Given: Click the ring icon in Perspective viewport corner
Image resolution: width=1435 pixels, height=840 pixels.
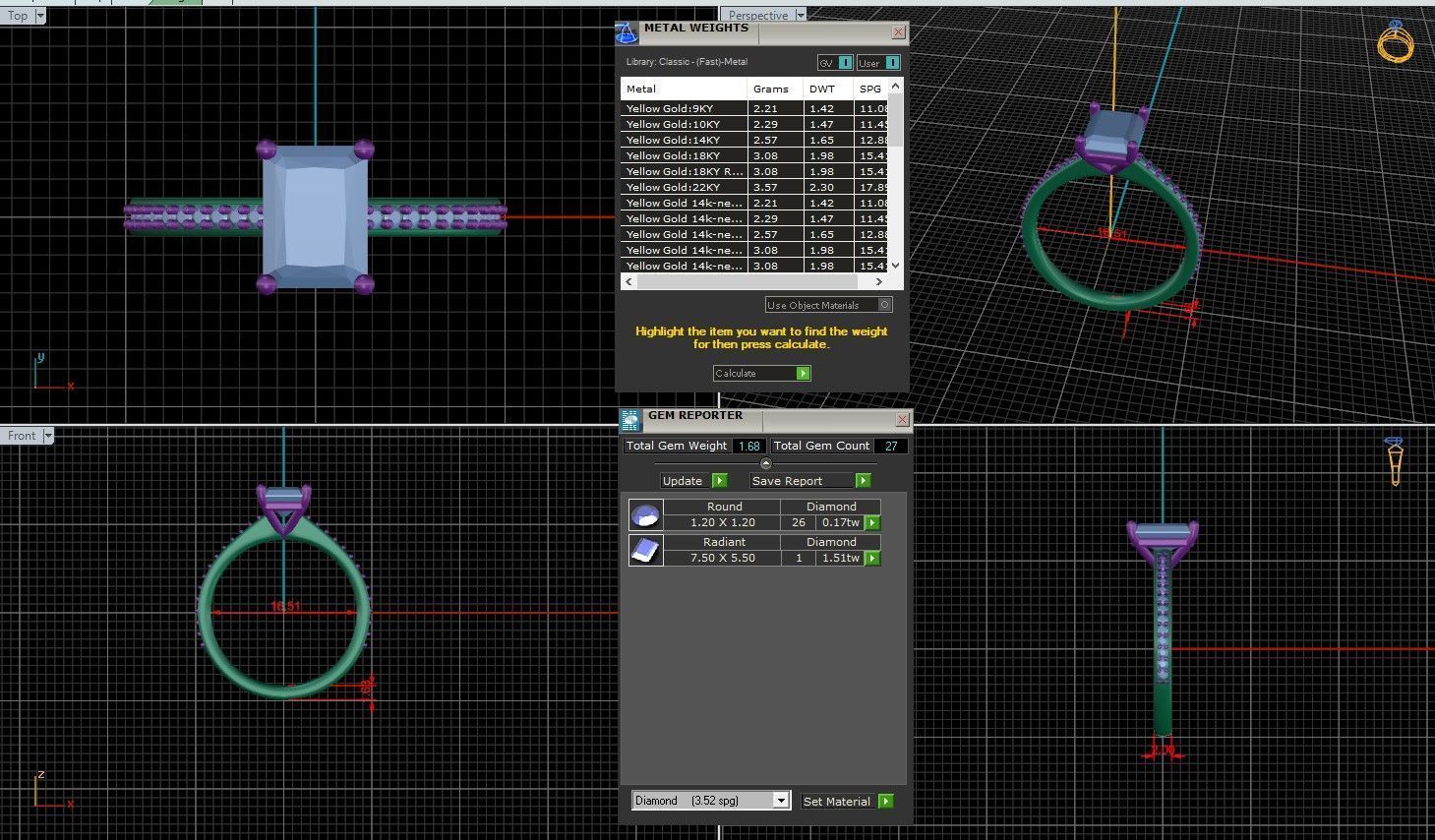Looking at the screenshot, I should 1396,42.
